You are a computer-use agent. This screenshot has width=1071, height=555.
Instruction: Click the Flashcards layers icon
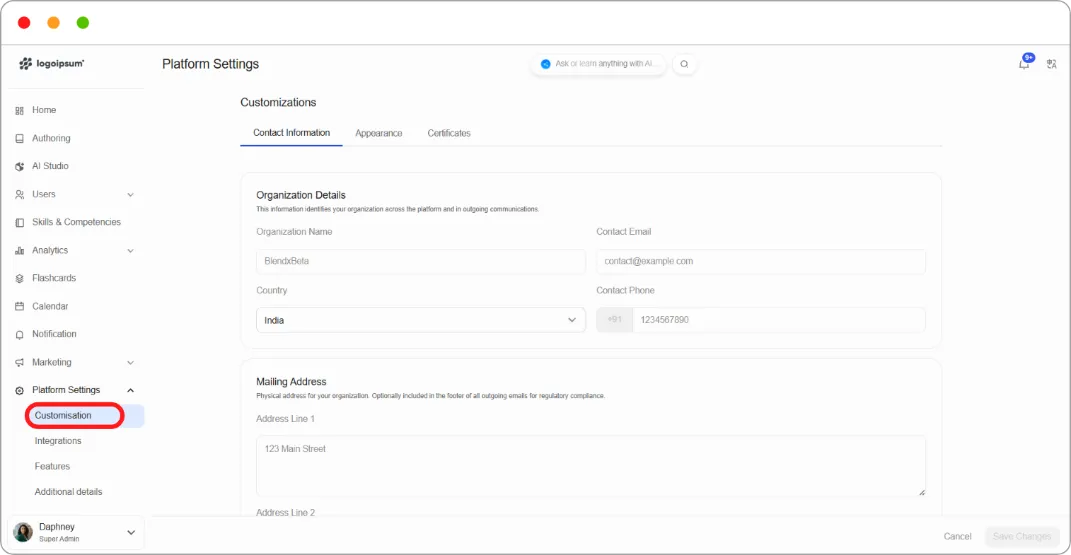[19, 279]
